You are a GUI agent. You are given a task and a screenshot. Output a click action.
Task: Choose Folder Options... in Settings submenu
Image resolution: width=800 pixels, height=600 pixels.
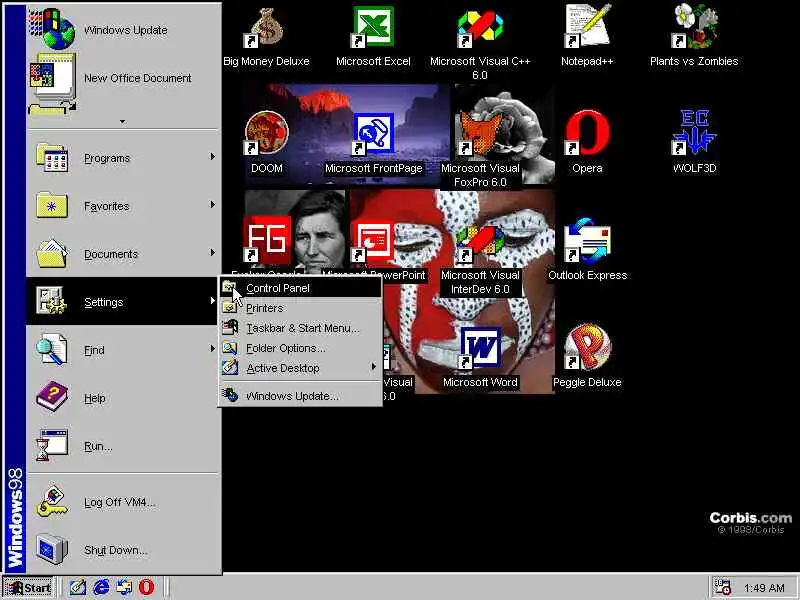[x=300, y=348]
